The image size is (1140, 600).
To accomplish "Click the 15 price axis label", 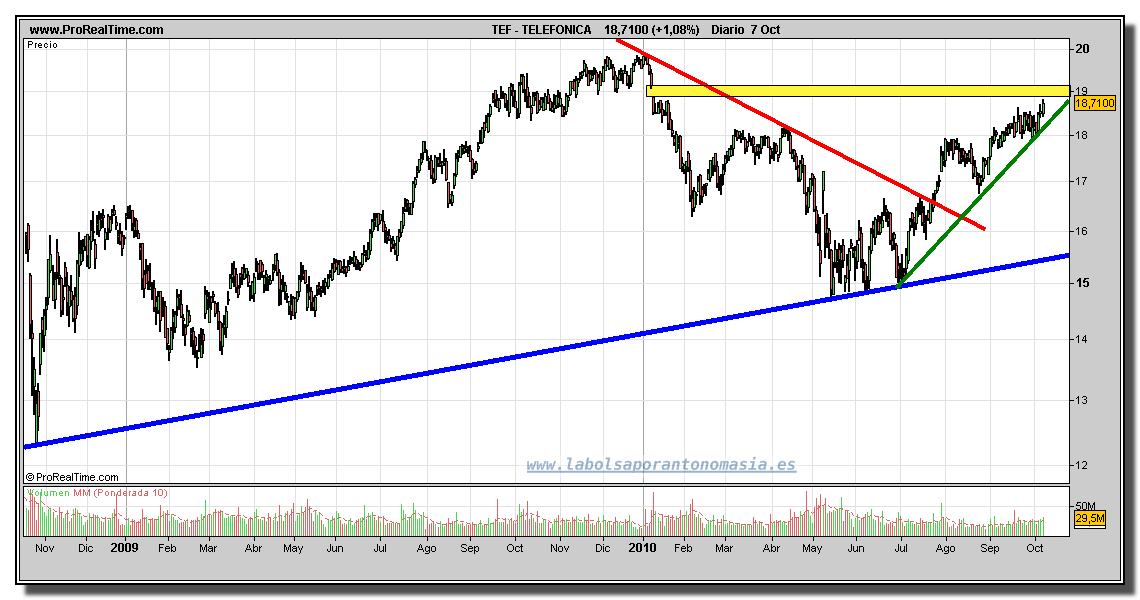I will click(1082, 283).
